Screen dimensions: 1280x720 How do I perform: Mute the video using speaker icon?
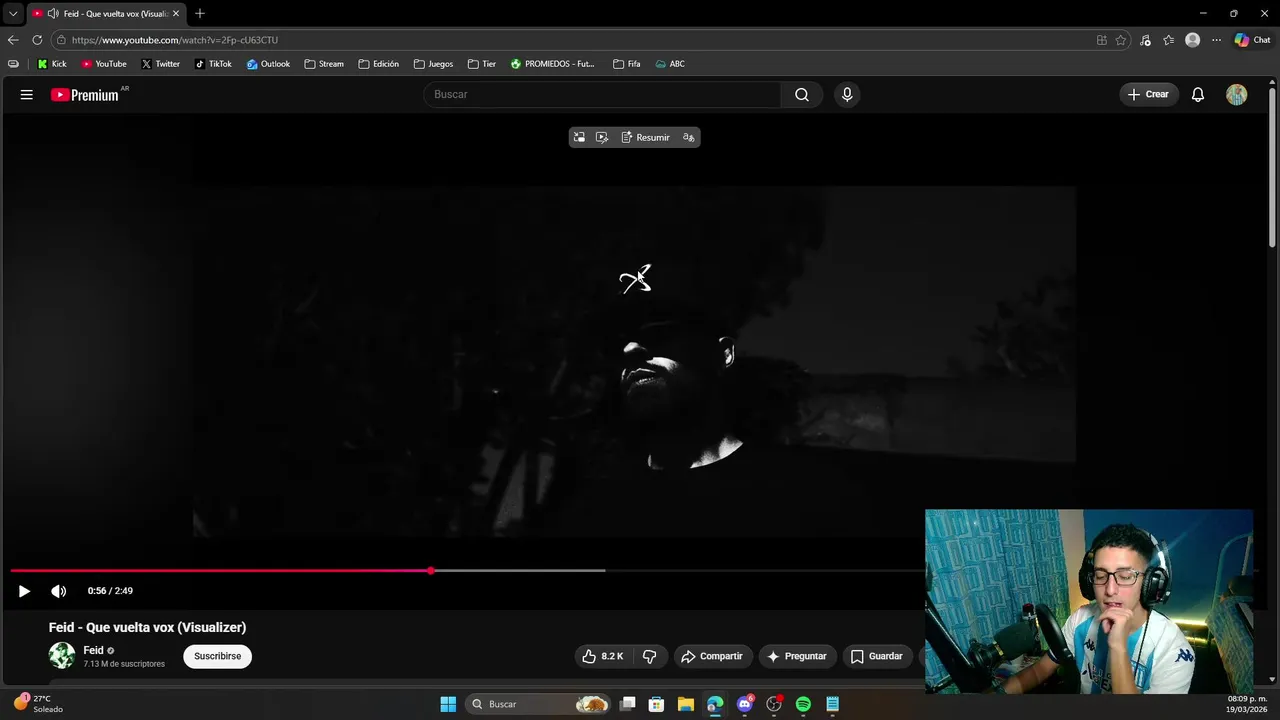59,591
